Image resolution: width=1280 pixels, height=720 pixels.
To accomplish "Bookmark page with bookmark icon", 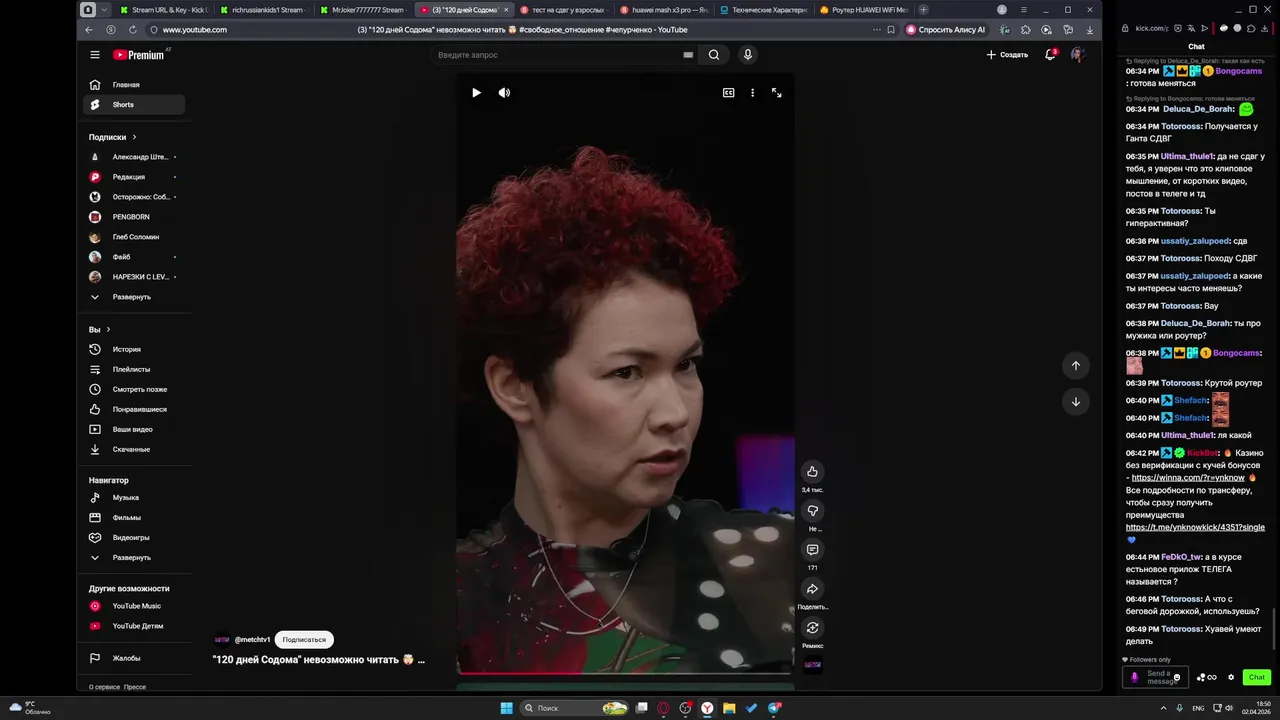I will [891, 30].
